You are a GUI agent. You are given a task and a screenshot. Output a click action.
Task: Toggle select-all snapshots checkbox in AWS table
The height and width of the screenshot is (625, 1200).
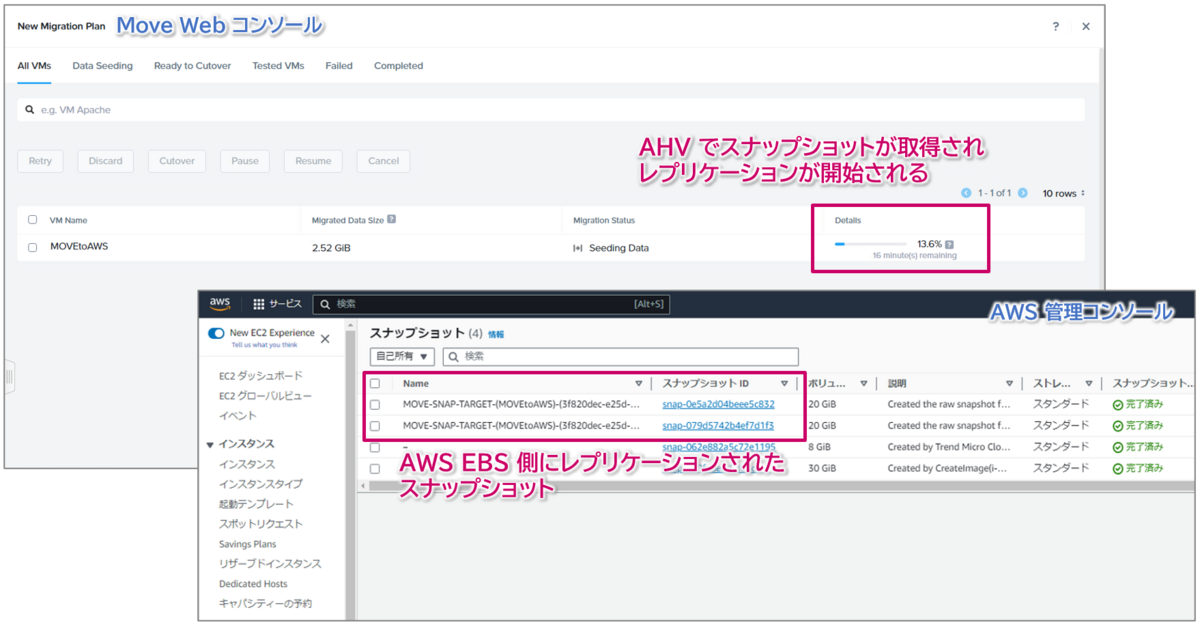(x=375, y=383)
